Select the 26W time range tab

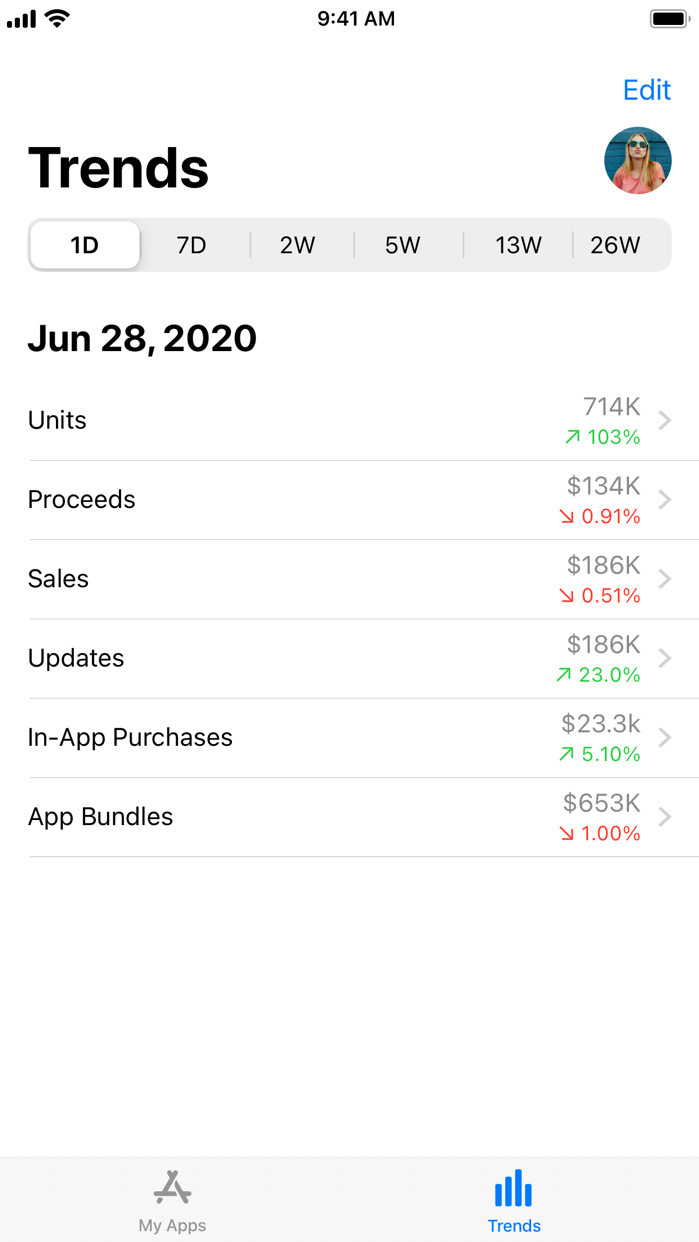click(x=615, y=245)
